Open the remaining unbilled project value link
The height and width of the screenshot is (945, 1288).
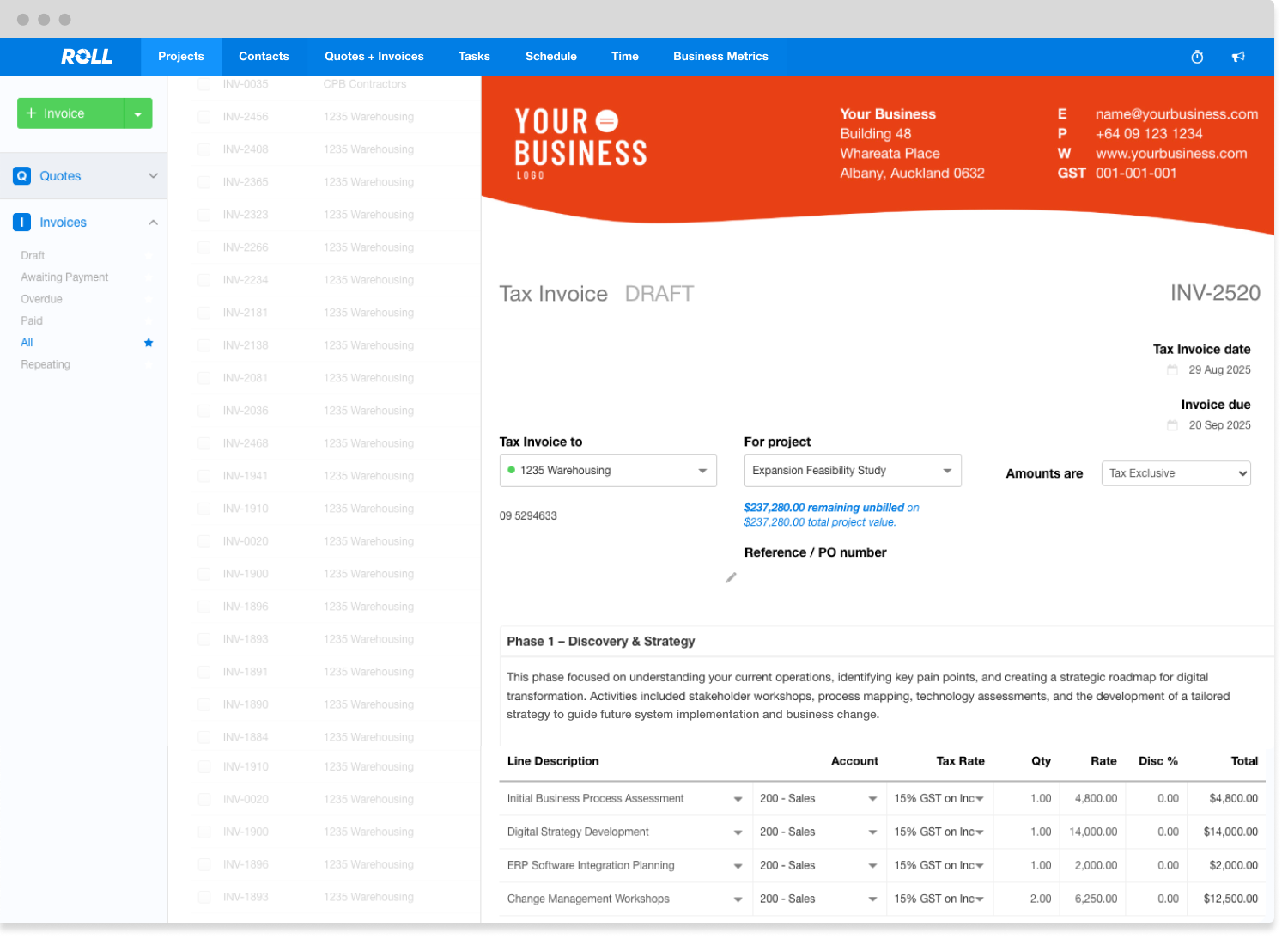coord(824,508)
